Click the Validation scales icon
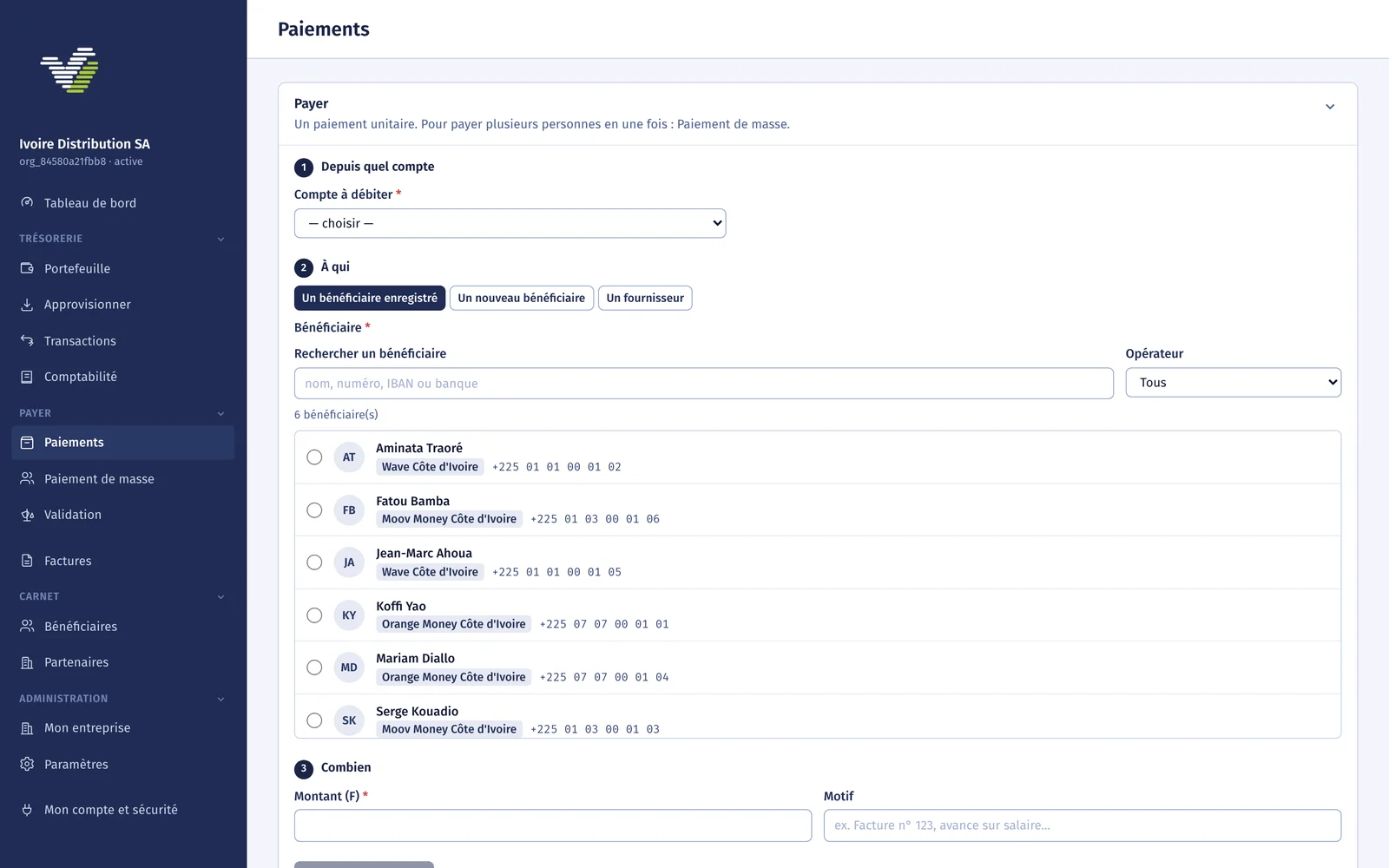 coord(27,515)
